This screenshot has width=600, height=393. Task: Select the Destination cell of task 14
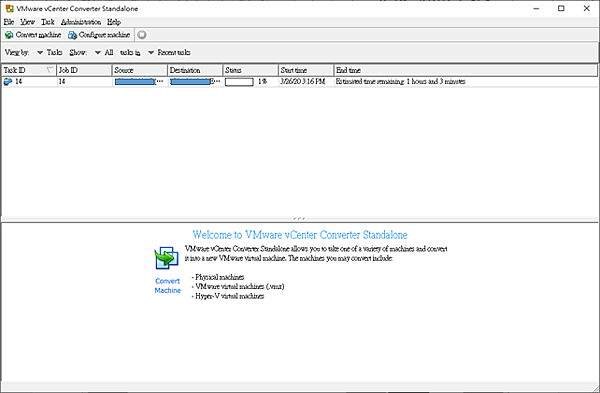(195, 82)
